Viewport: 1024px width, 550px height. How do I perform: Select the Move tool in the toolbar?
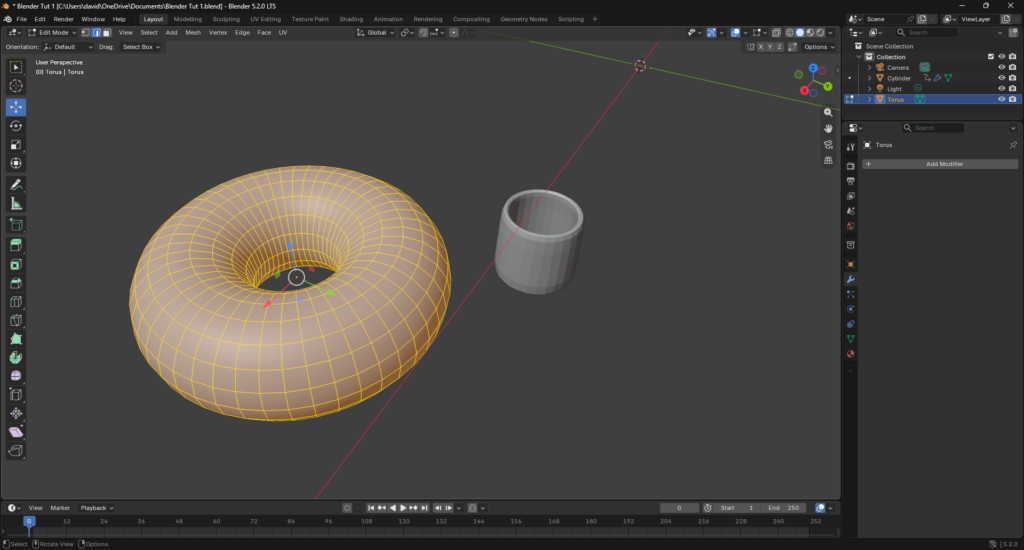tap(16, 106)
